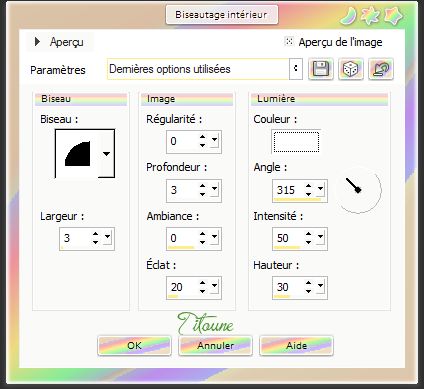The image size is (424, 389).
Task: Open the Largeur slider popup arrow
Action: coord(107,237)
